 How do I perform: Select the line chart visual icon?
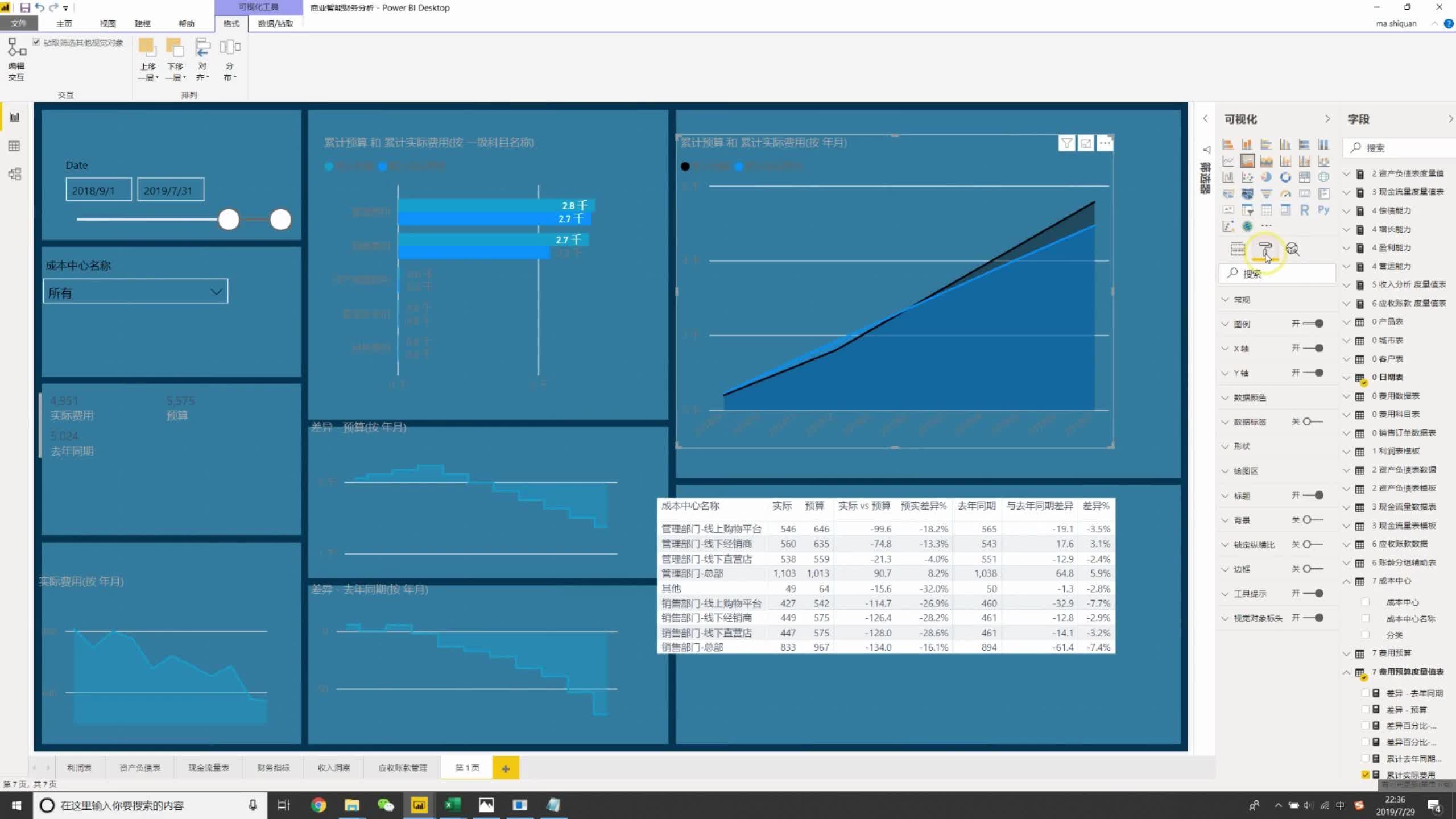point(1228,161)
